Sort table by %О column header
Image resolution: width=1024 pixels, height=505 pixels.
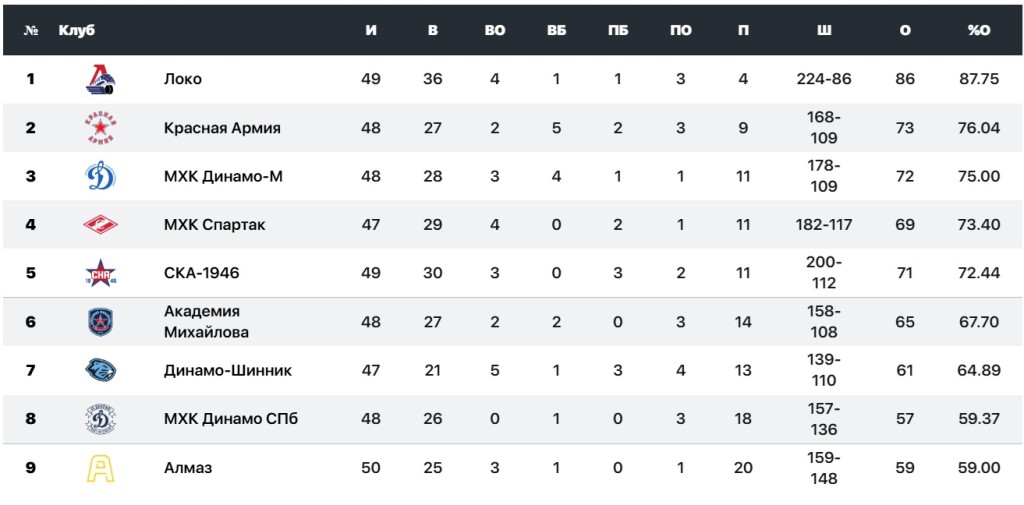tap(978, 30)
